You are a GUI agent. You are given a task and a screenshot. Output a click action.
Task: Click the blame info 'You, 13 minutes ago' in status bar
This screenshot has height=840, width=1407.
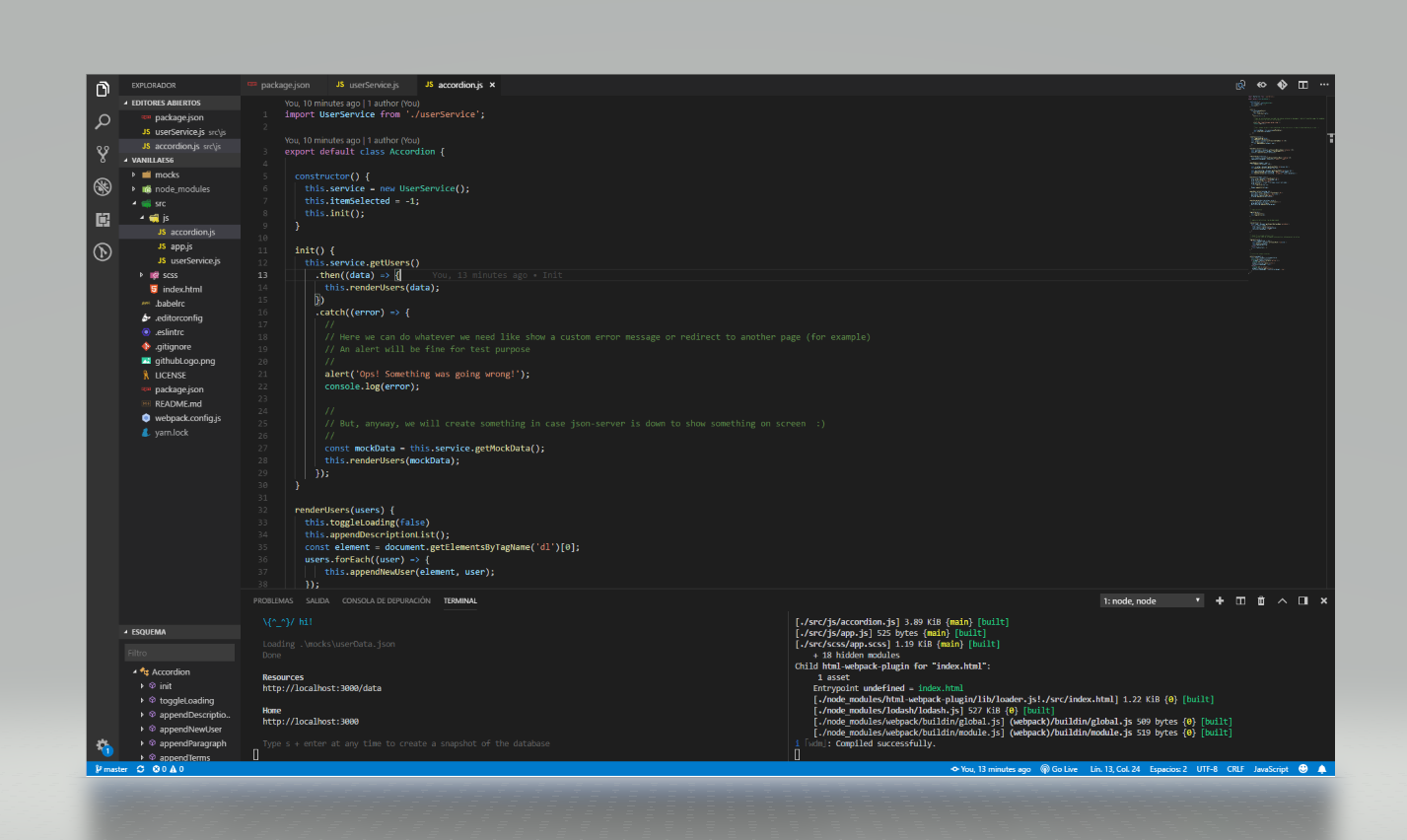(991, 769)
